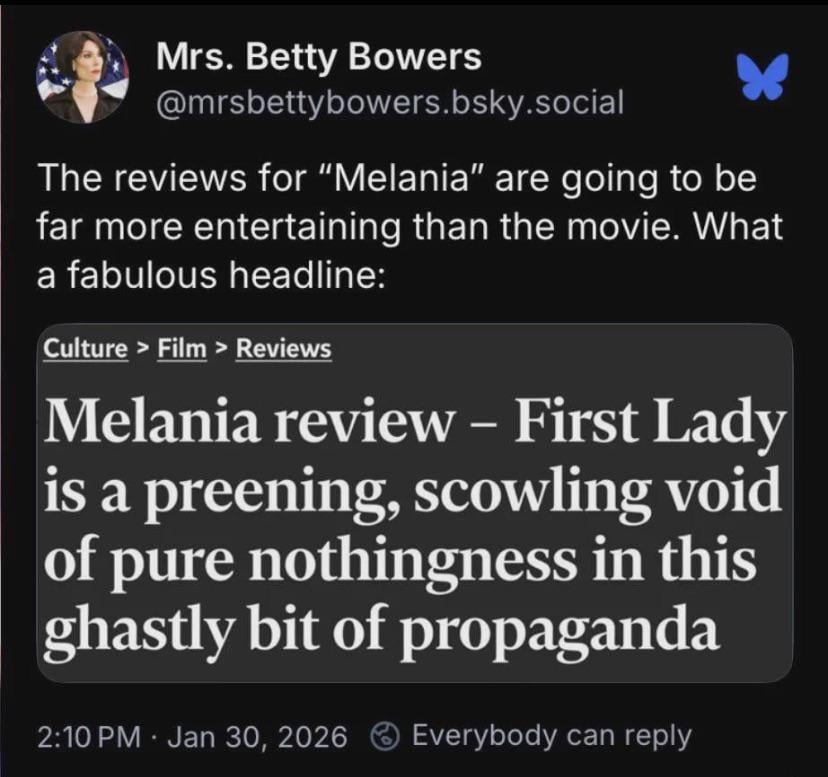The height and width of the screenshot is (777, 828).
Task: Click the 2:10 PM timestamp
Action: pos(88,737)
